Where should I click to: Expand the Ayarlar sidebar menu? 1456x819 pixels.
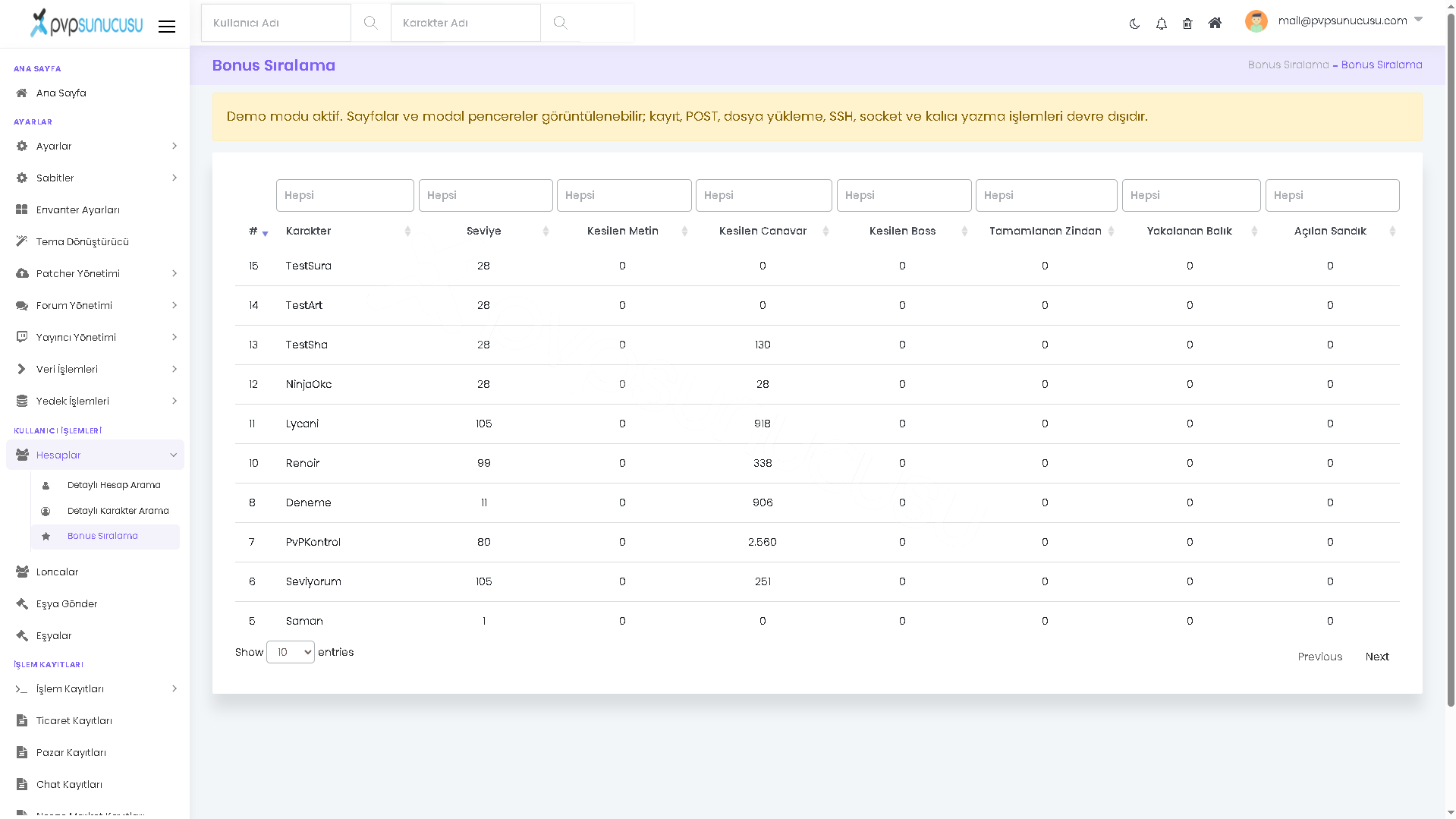[96, 146]
